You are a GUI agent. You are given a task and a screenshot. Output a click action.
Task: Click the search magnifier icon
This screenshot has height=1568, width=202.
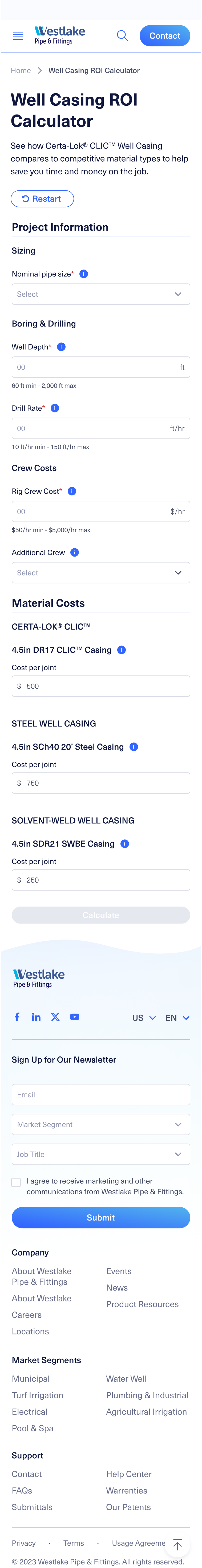tap(122, 36)
